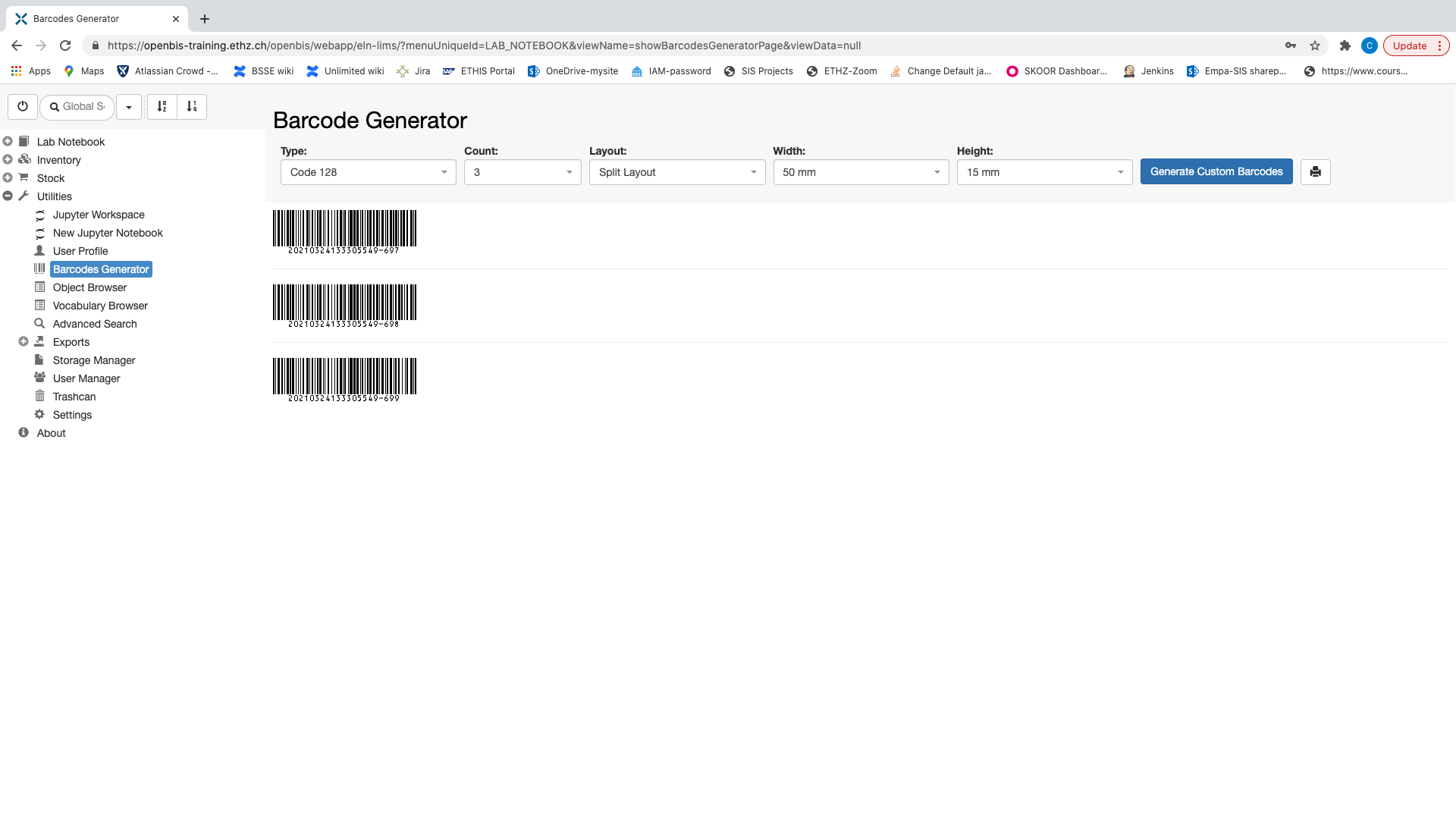Open a new browser tab
The image size is (1456, 819).
205,19
